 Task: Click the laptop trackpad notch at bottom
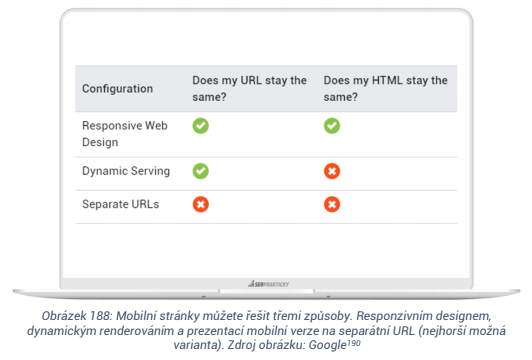click(x=266, y=291)
